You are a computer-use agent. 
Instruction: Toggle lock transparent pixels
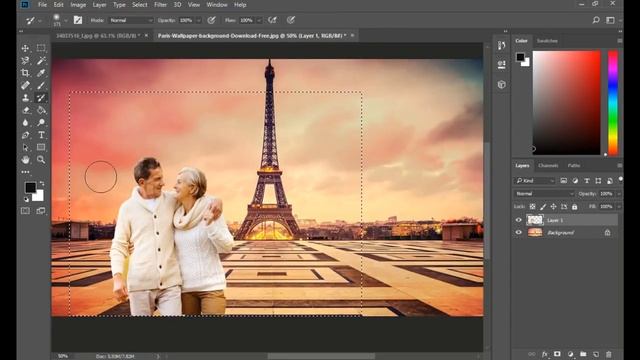[x=532, y=207]
